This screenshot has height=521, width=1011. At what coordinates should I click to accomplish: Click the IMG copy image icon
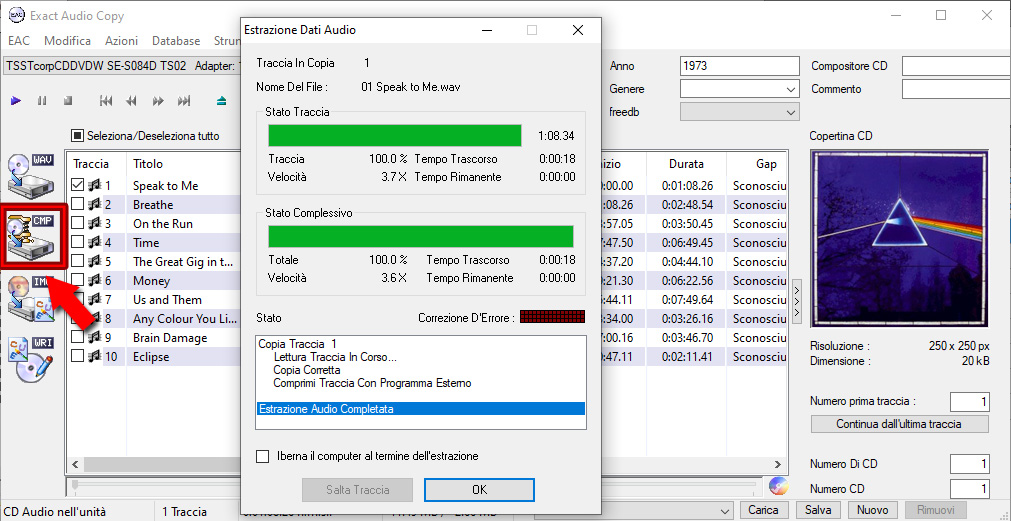pos(31,297)
